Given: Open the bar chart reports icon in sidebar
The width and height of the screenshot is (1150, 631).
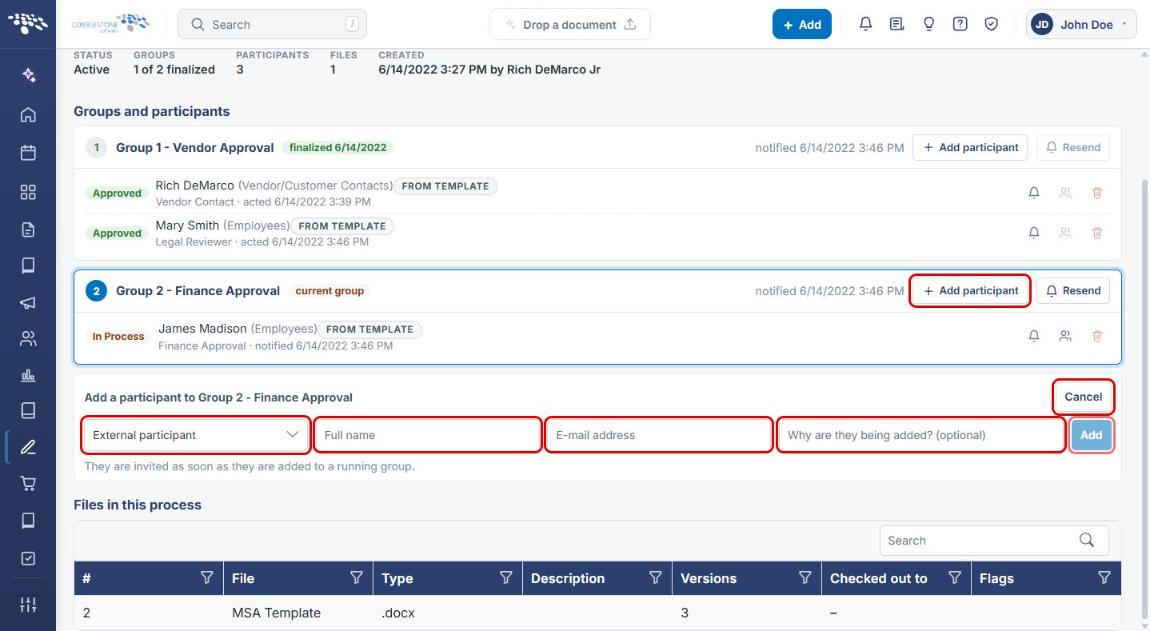Looking at the screenshot, I should [28, 376].
